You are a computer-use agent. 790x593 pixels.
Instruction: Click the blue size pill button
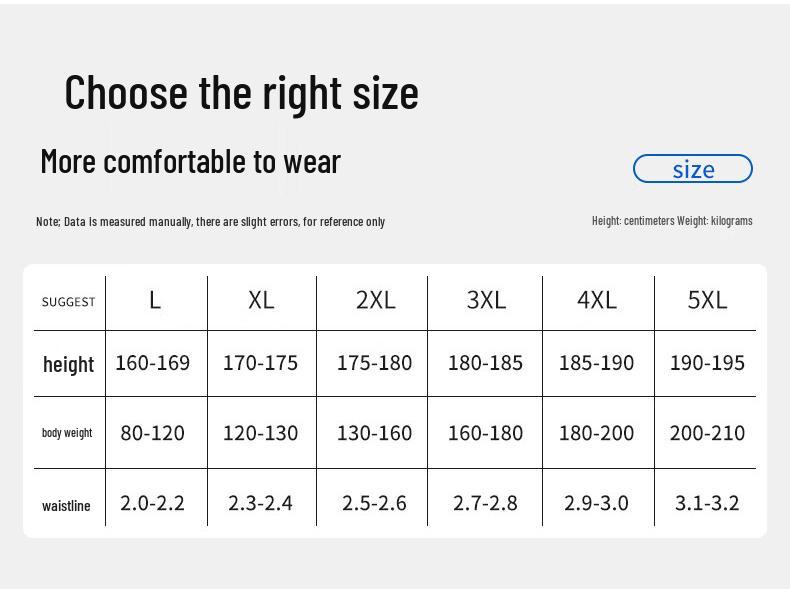click(x=692, y=169)
